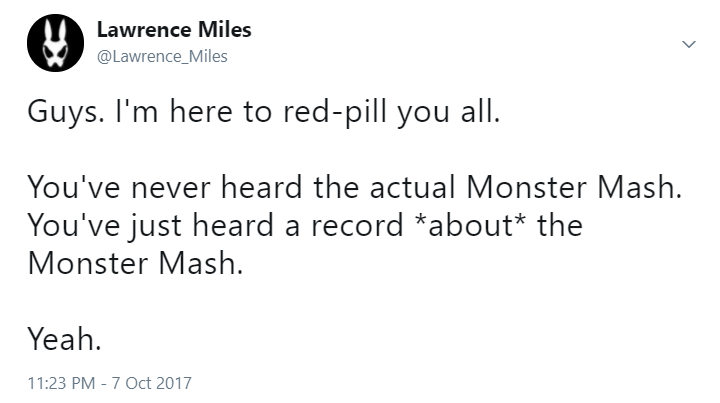Screen dimensions: 720x403
Task: Click the final "Yeah." line
Action: [64, 341]
